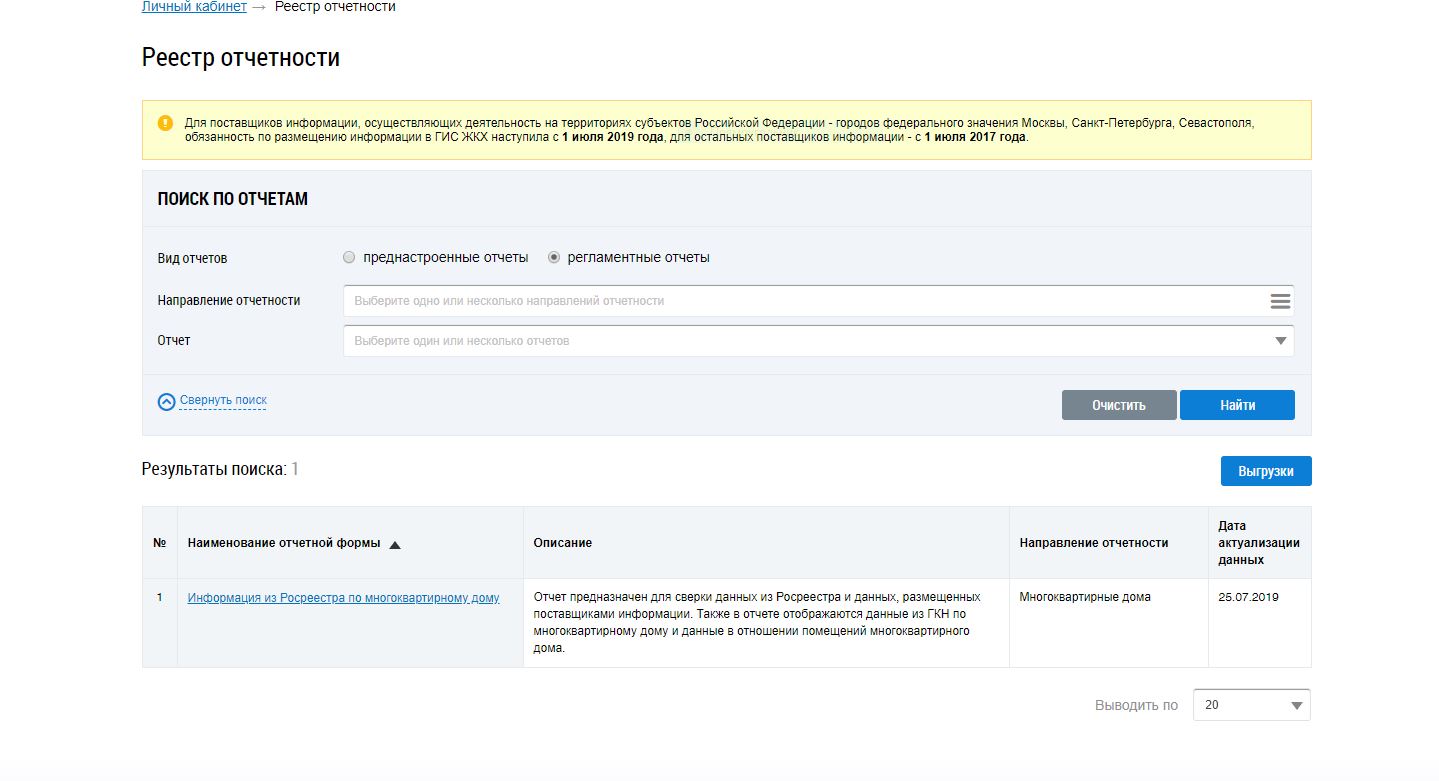1439x781 pixels.
Task: Click the Отчет selection field
Action: (x=818, y=341)
